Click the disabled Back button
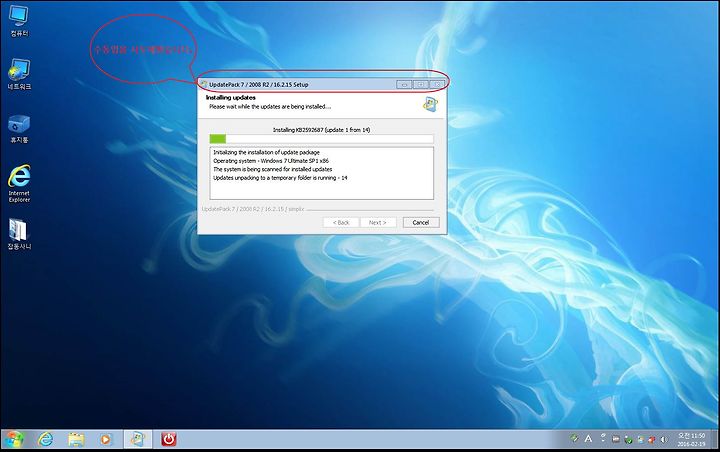The width and height of the screenshot is (720, 452). pos(341,223)
